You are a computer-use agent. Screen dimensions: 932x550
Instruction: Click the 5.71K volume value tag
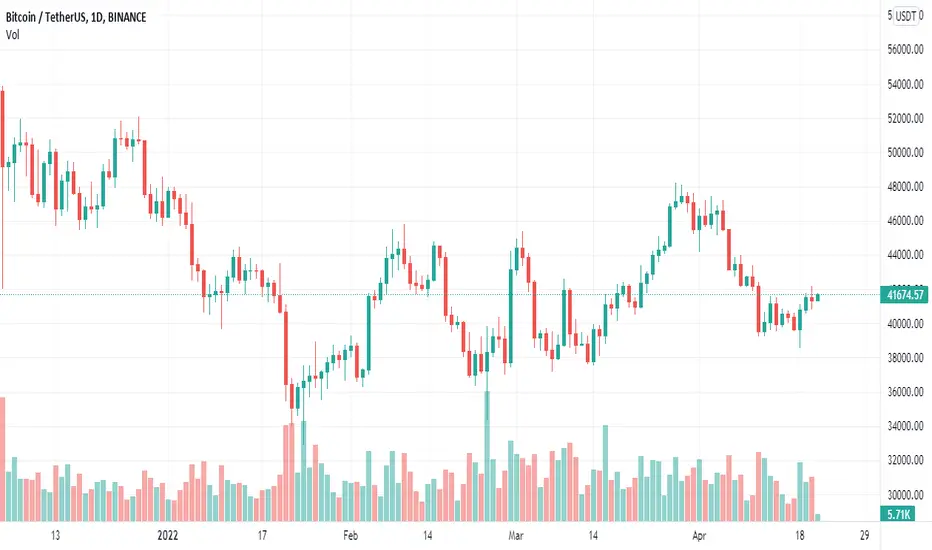(898, 514)
